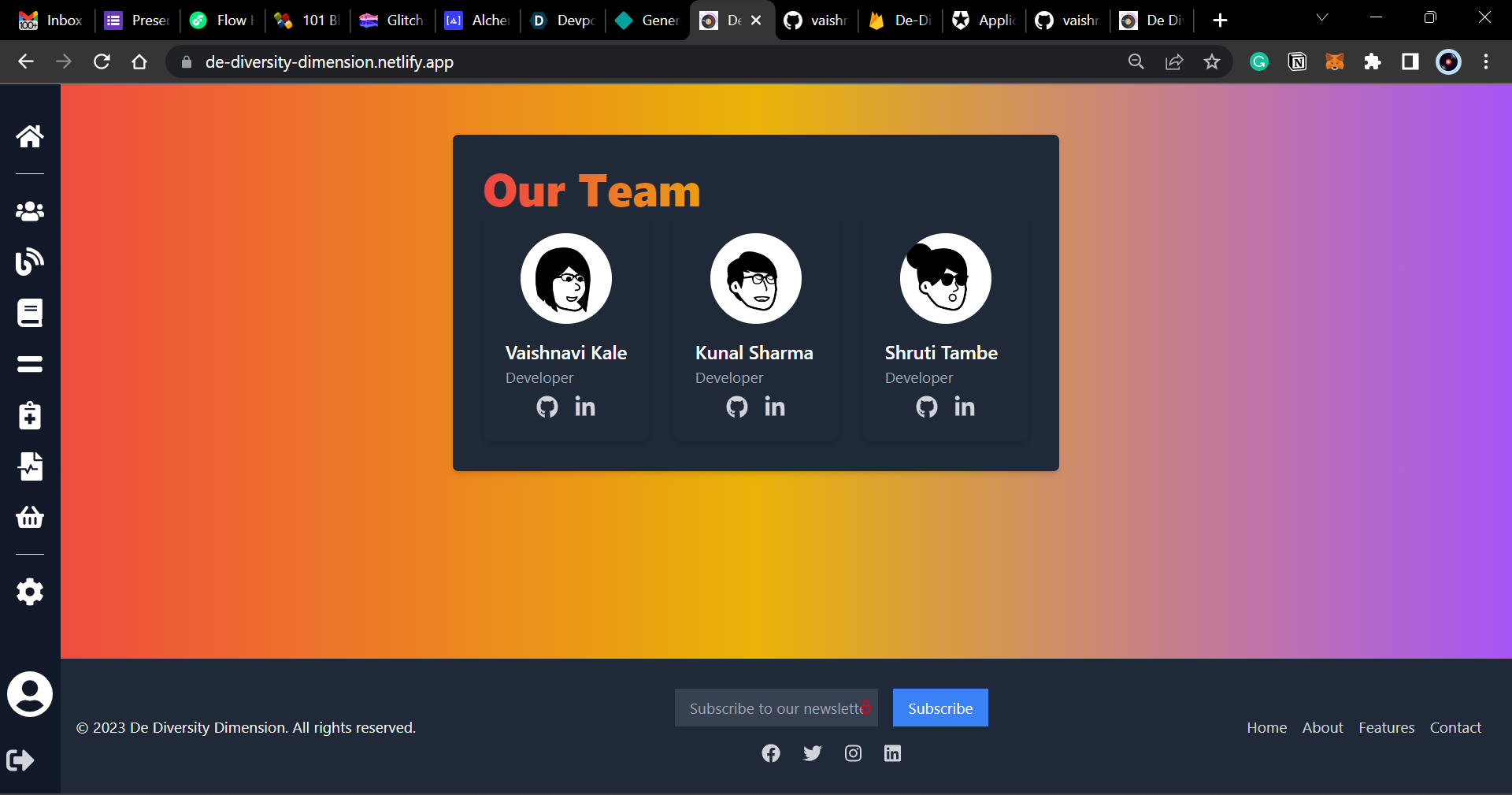1512x795 pixels.
Task: Switch to the Devpost tab
Action: 561,20
